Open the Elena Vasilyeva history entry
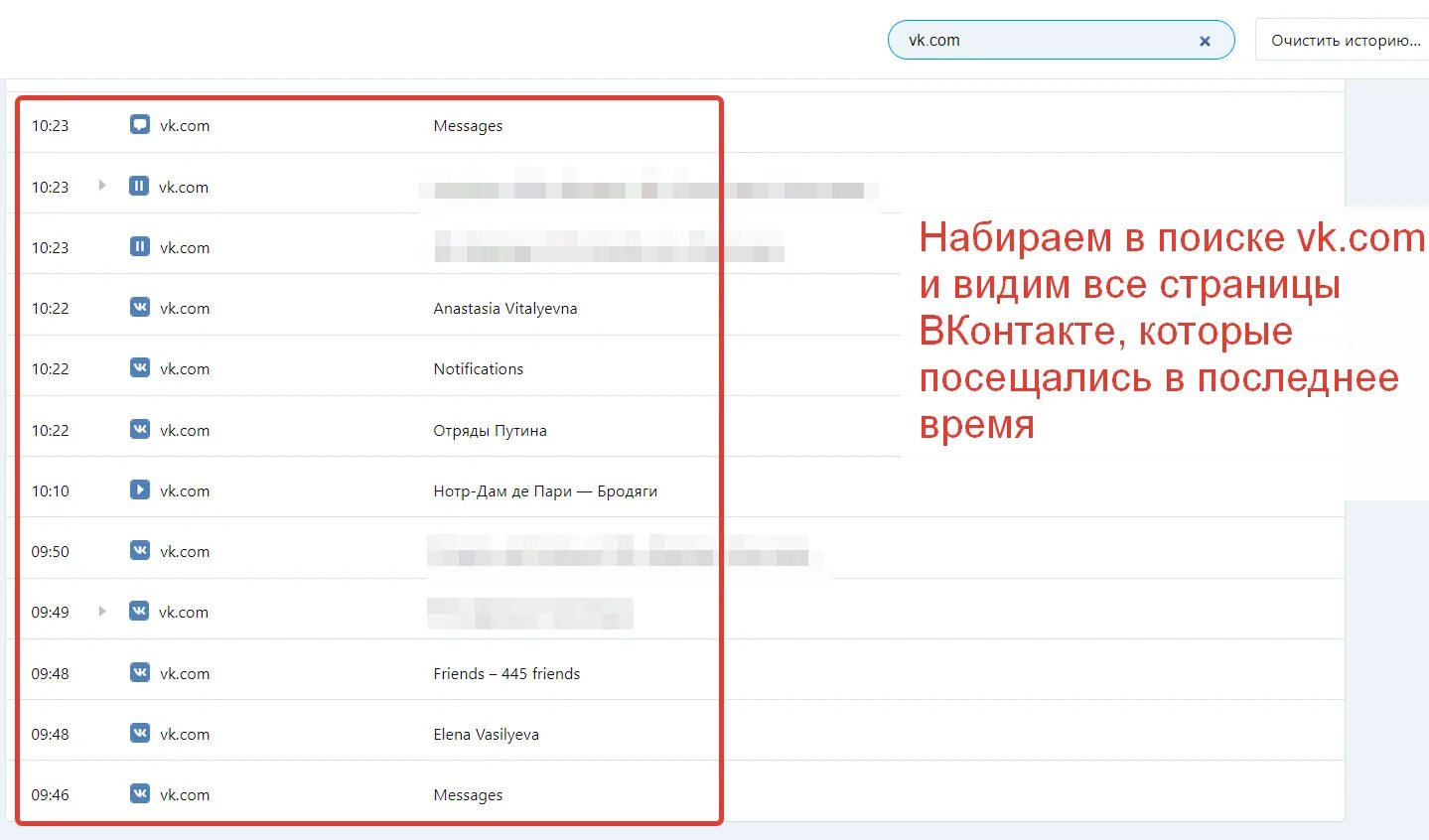 pos(486,734)
